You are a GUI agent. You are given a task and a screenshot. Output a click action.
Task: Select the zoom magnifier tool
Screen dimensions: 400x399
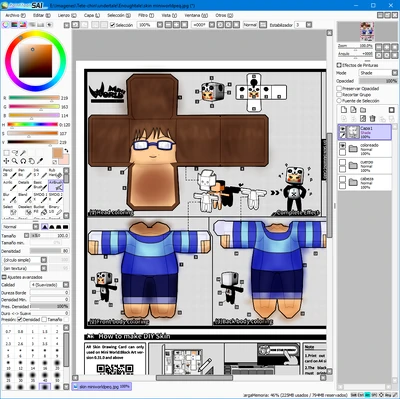(x=15, y=161)
